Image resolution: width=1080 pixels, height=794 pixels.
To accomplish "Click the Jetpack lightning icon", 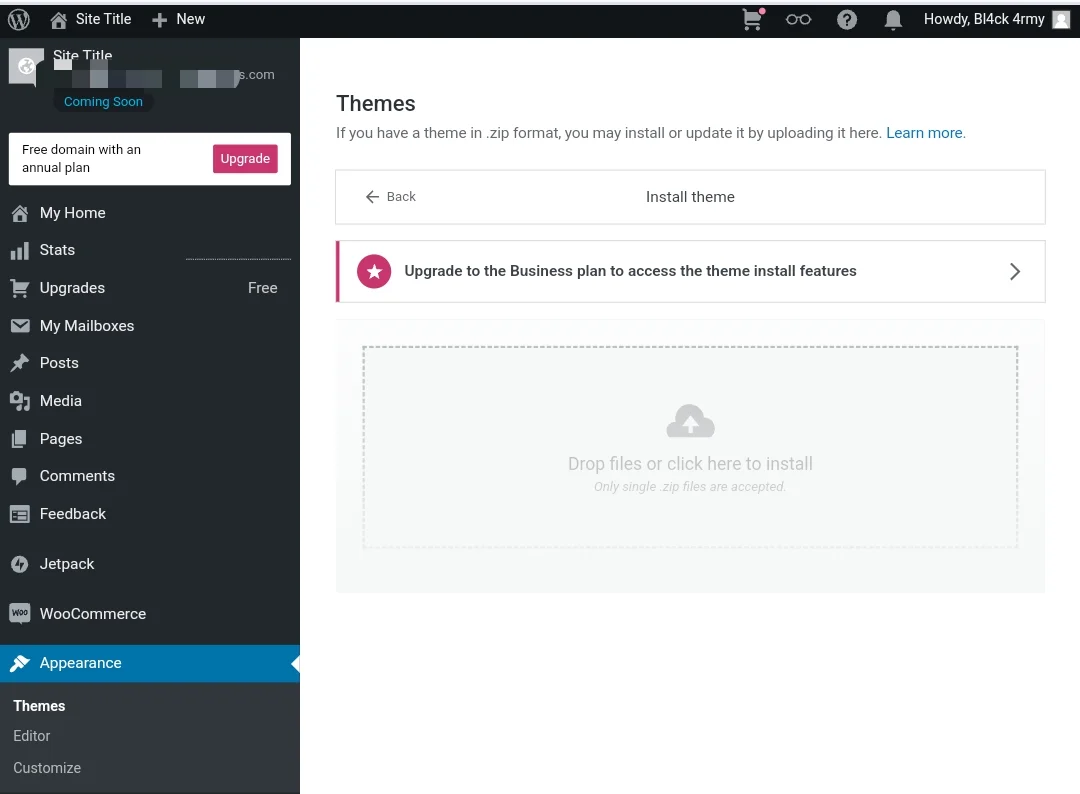I will [20, 565].
